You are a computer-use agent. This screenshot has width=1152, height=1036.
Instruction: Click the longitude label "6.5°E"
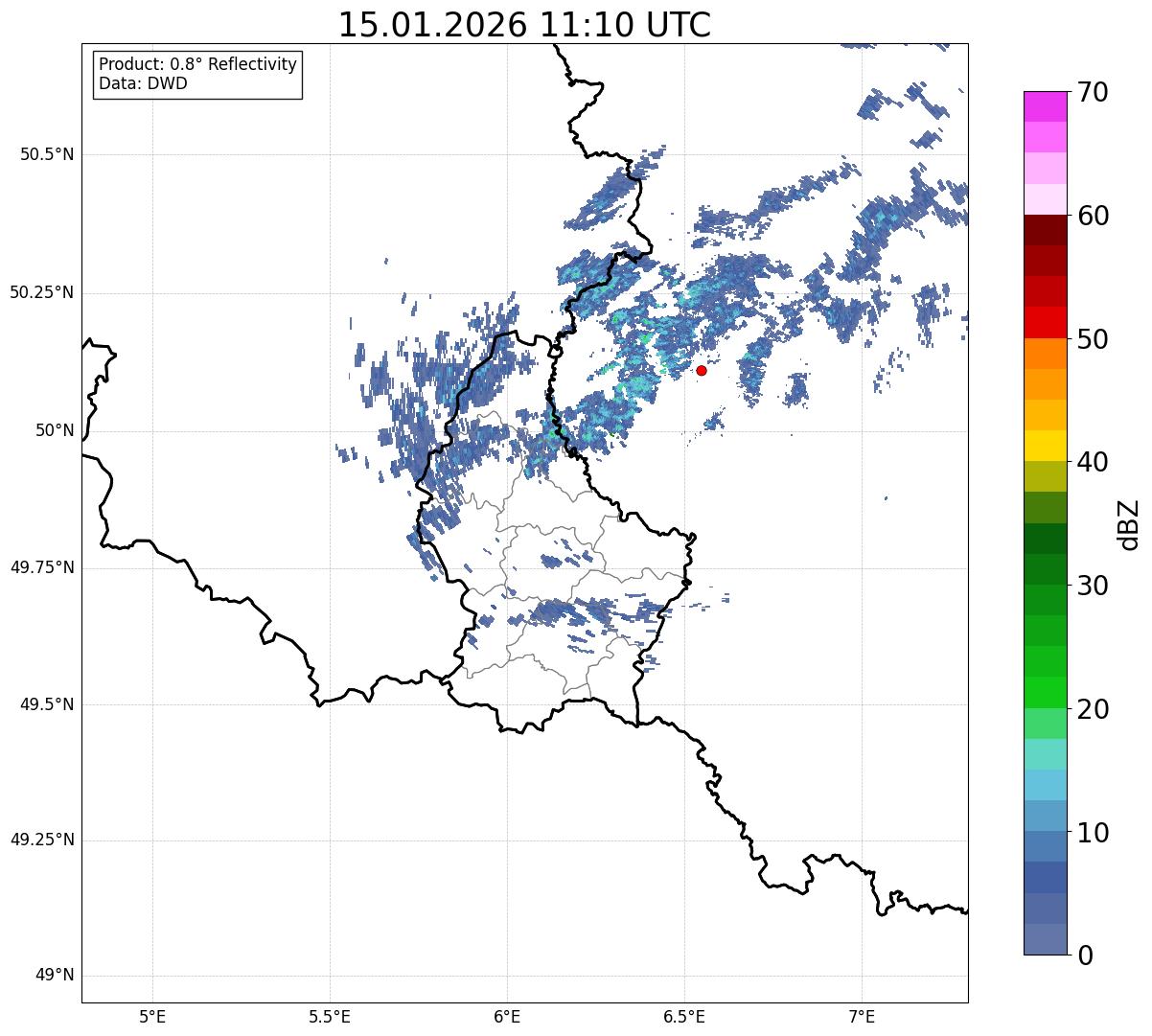684,1016
